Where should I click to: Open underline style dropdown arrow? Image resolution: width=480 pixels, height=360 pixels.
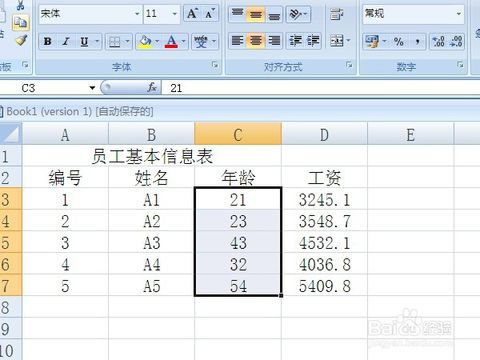97,41
